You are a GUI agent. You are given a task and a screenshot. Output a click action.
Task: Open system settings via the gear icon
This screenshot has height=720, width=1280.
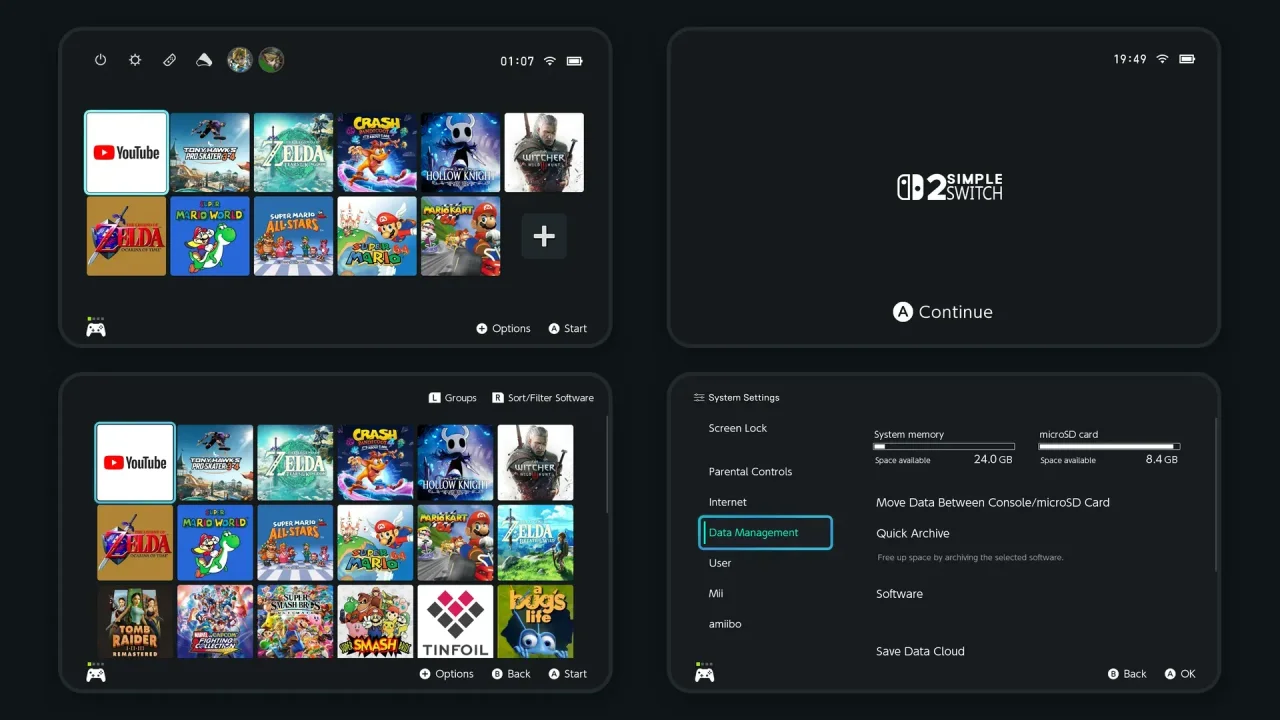(135, 60)
